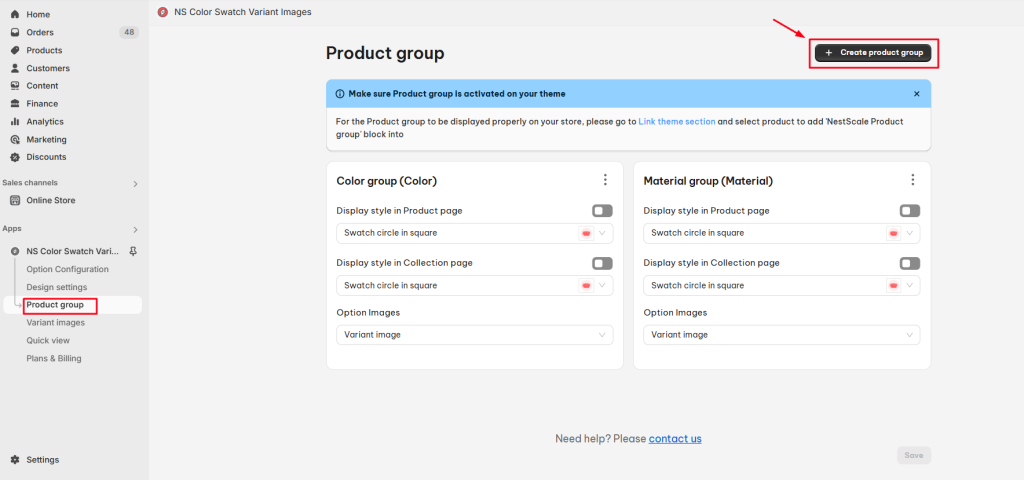The image size is (1024, 480).
Task: Click the Product group page heading
Action: point(385,53)
